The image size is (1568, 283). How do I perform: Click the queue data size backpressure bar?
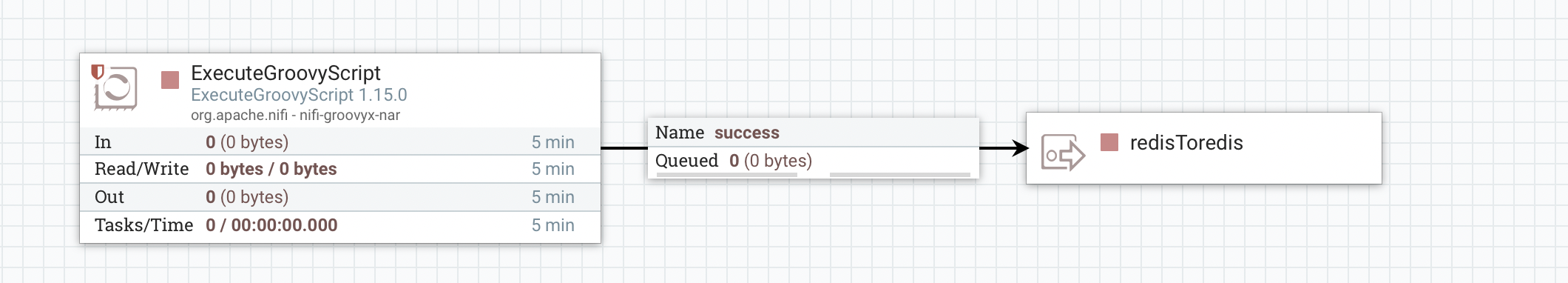coord(900,176)
